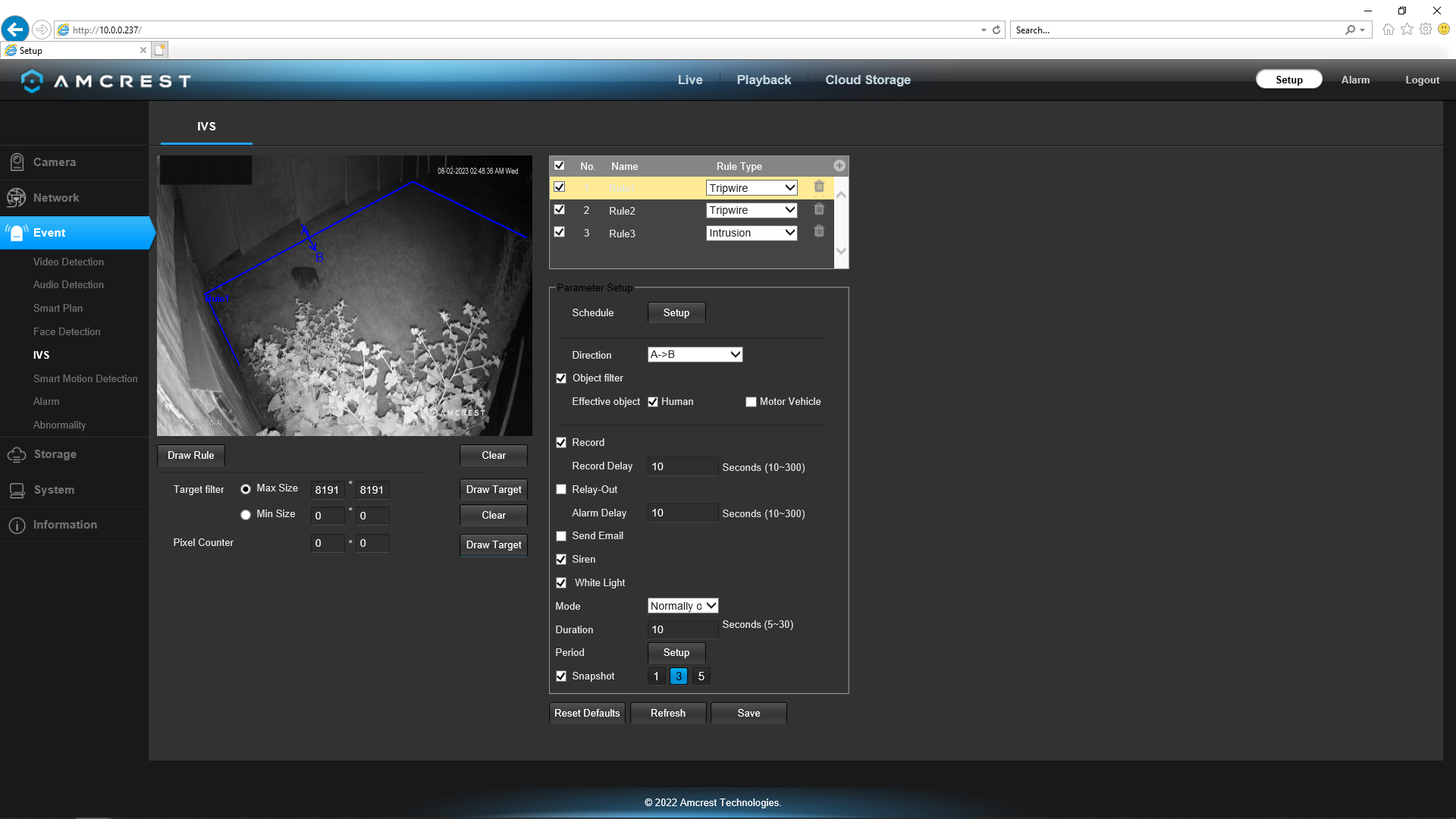Click the Network globe icon
The width and height of the screenshot is (1456, 819).
tap(17, 198)
